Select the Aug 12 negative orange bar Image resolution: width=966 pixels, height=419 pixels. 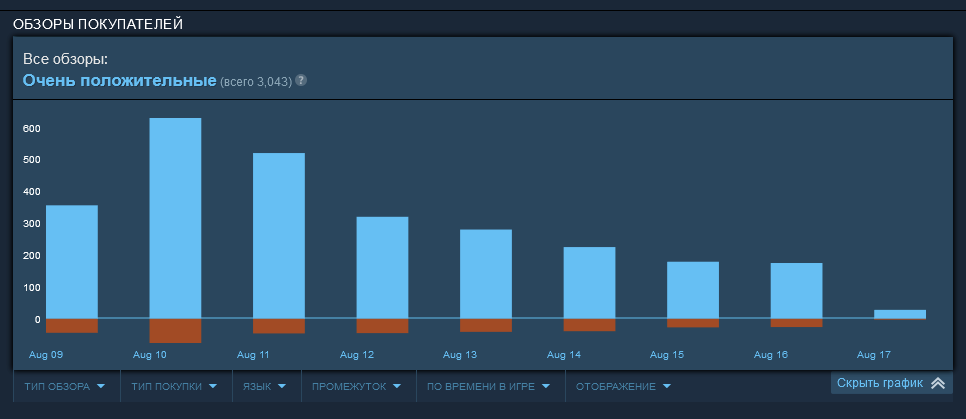(383, 326)
